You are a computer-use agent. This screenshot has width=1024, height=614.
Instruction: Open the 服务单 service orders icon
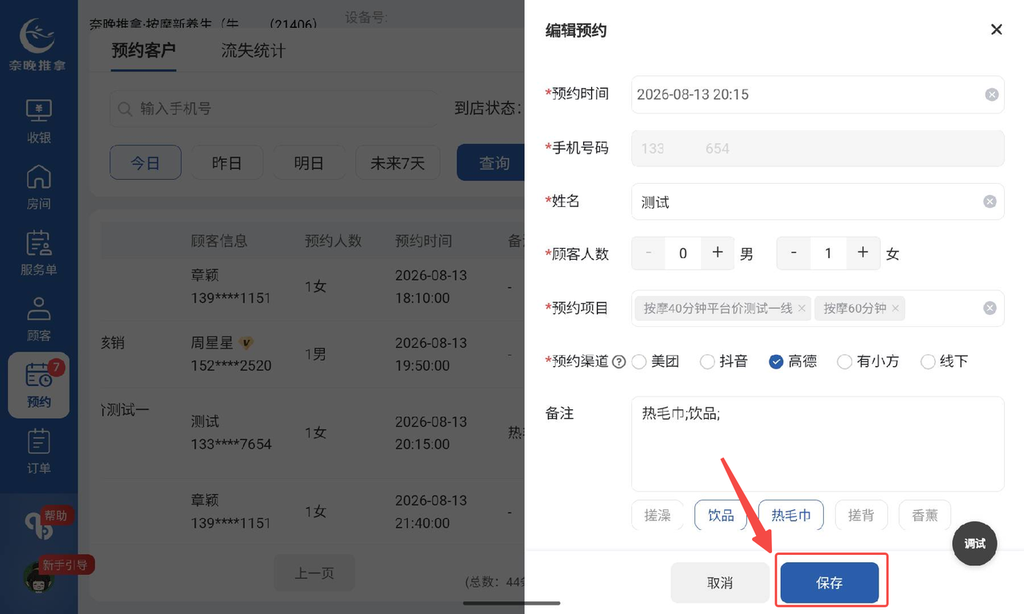[x=39, y=253]
